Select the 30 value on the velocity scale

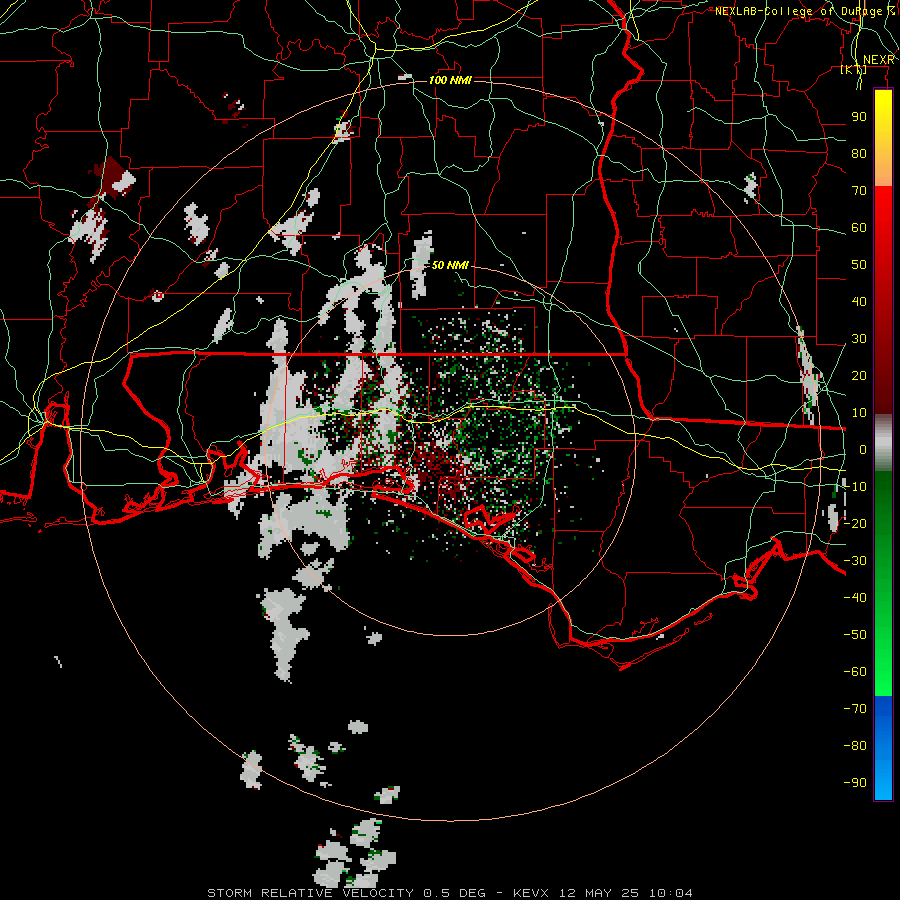[x=859, y=339]
